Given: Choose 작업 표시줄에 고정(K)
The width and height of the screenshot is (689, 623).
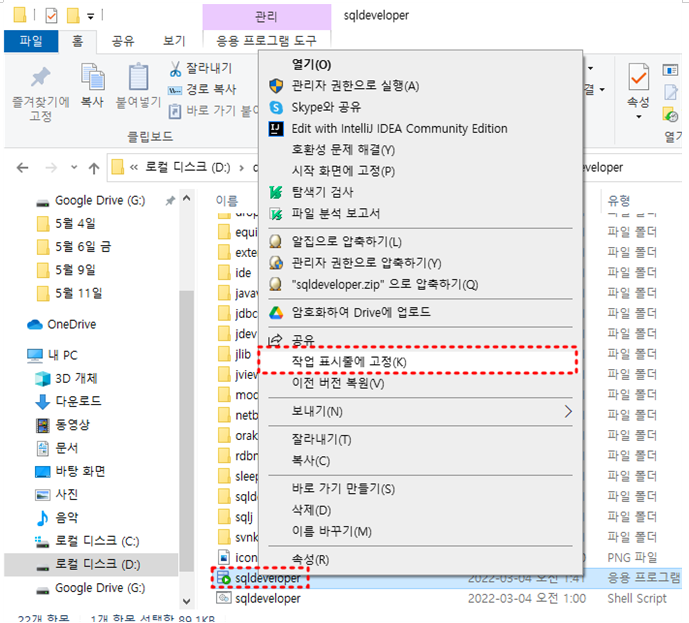Looking at the screenshot, I should pos(349,362).
